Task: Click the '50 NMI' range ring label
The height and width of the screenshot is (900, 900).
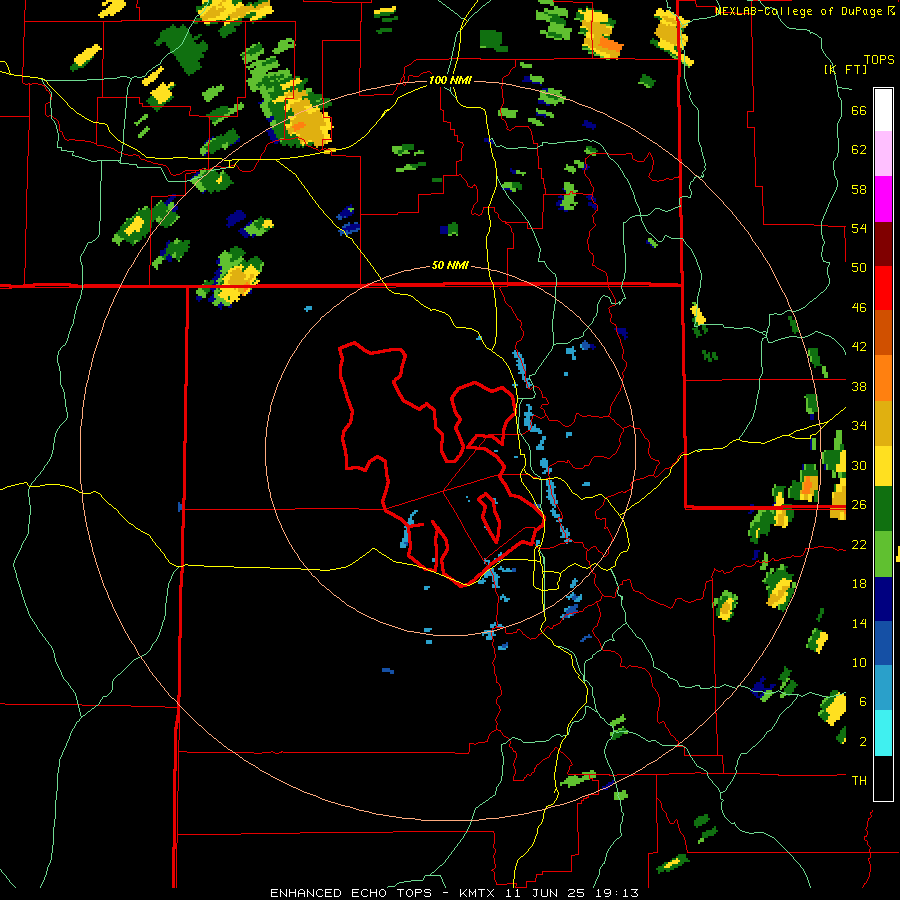Action: pyautogui.click(x=450, y=266)
